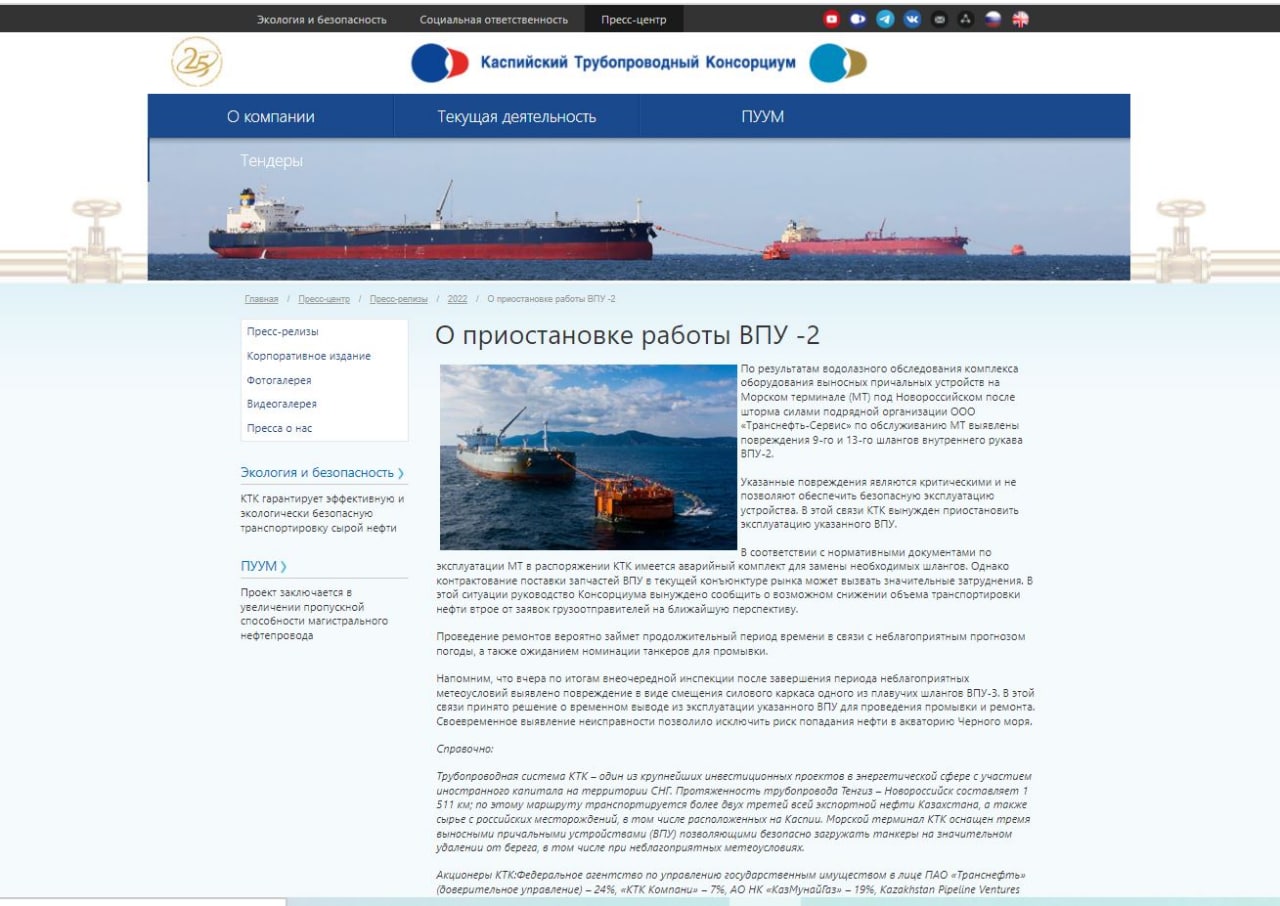Image resolution: width=1280 pixels, height=906 pixels.
Task: Click the italic word Справочно:
Action: click(466, 748)
